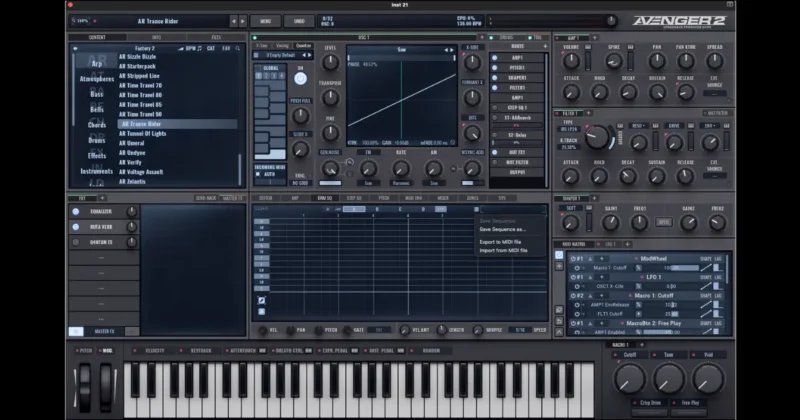This screenshot has height=420, width=800.
Task: Show FAV presets in browser
Action: click(x=226, y=48)
